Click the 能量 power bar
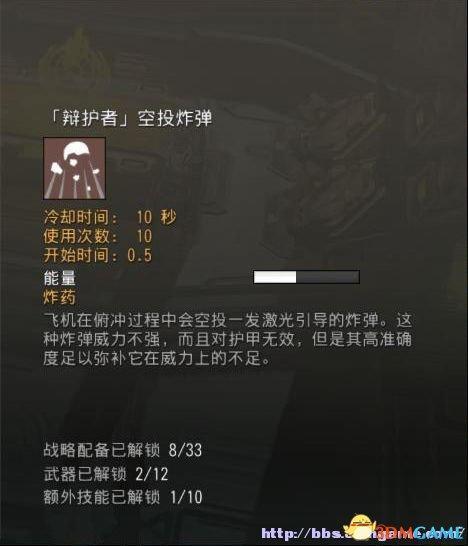The image size is (468, 546). tap(306, 277)
